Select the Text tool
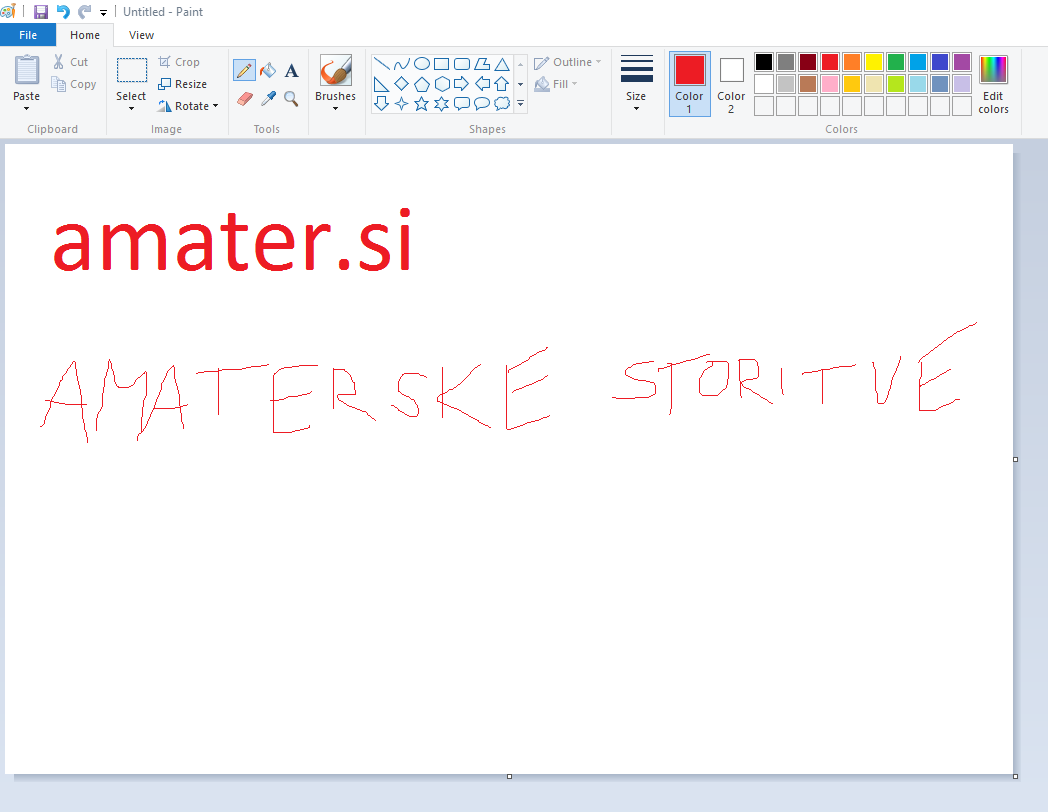 point(291,70)
